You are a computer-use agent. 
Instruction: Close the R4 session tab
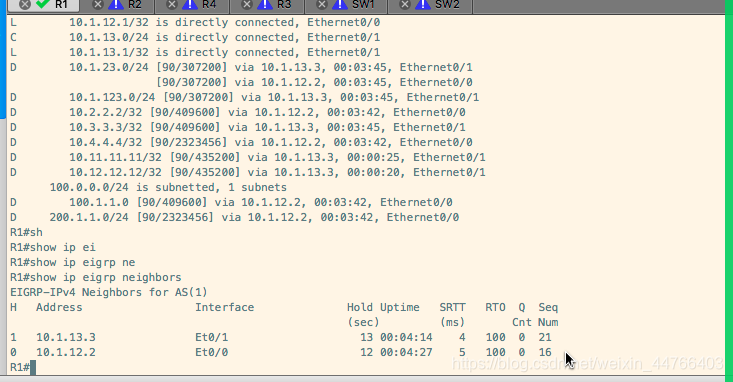172,5
